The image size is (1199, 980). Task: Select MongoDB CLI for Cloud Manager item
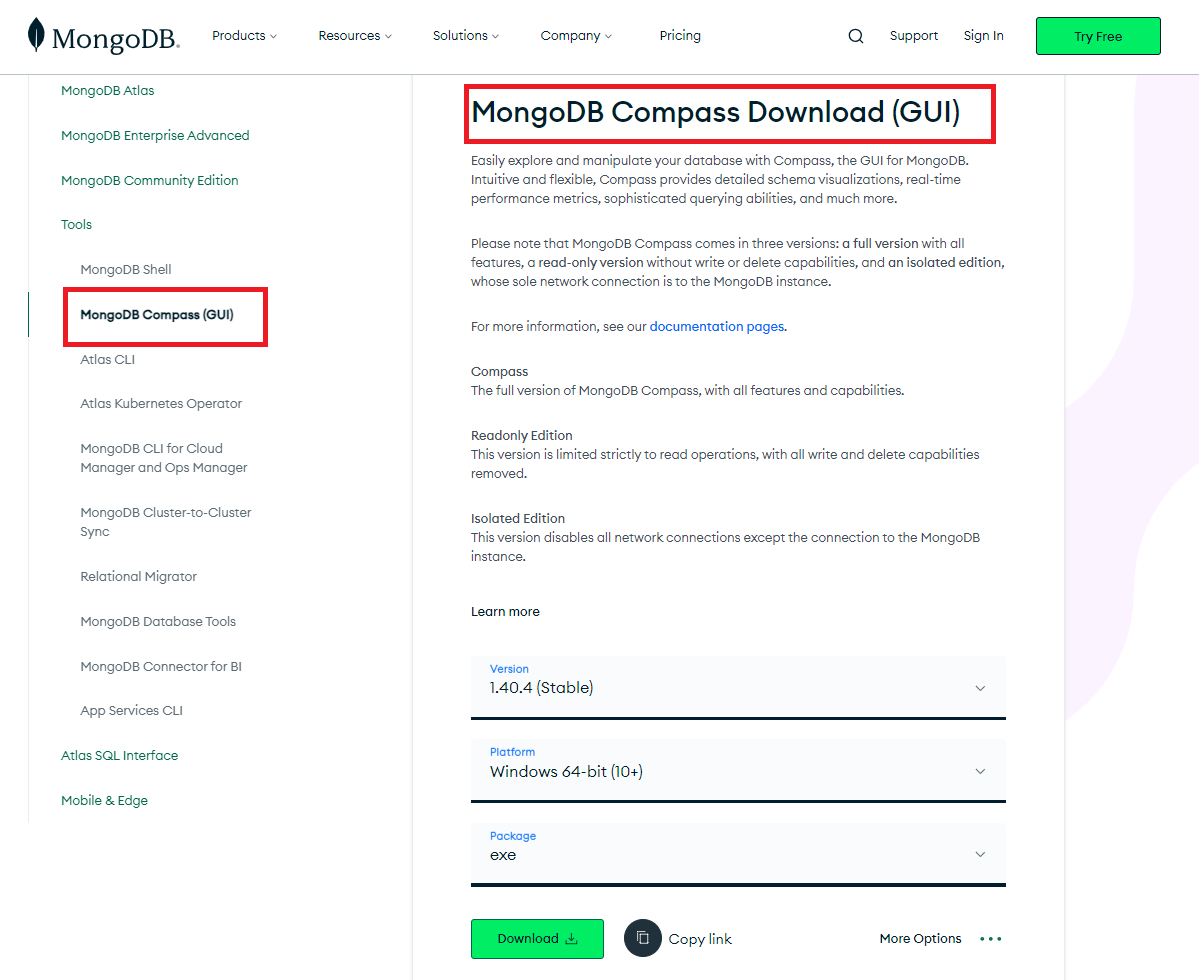coord(164,458)
